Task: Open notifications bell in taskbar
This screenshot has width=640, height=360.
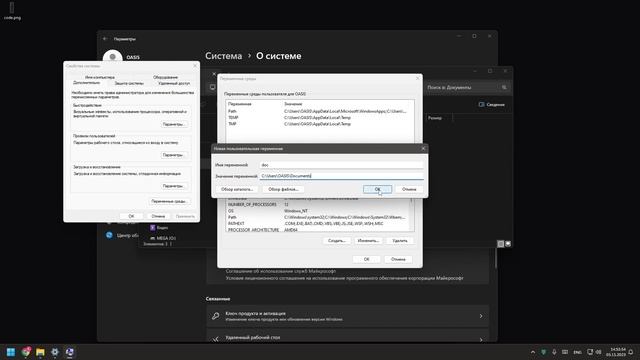Action: pos(631,352)
